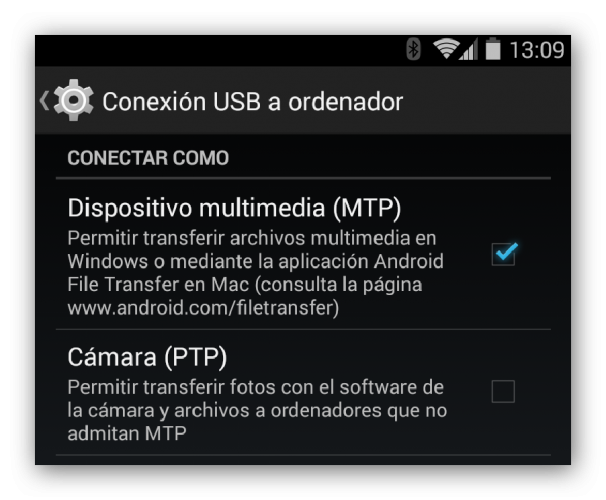
Task: Uncheck the Dispositivo multimedia (MTP) checkbox
Action: pos(504,253)
